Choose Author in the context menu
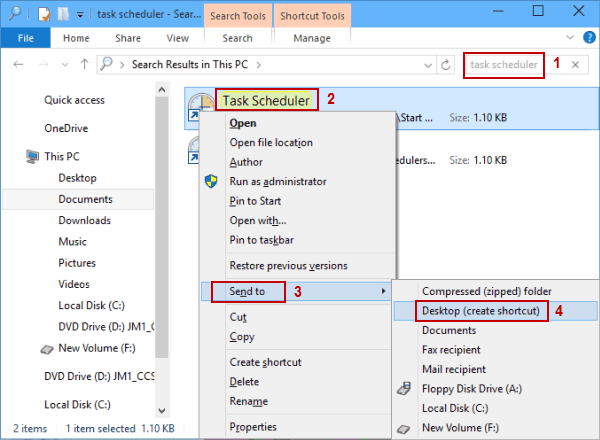Viewport: 600px width, 440px height. (x=246, y=162)
